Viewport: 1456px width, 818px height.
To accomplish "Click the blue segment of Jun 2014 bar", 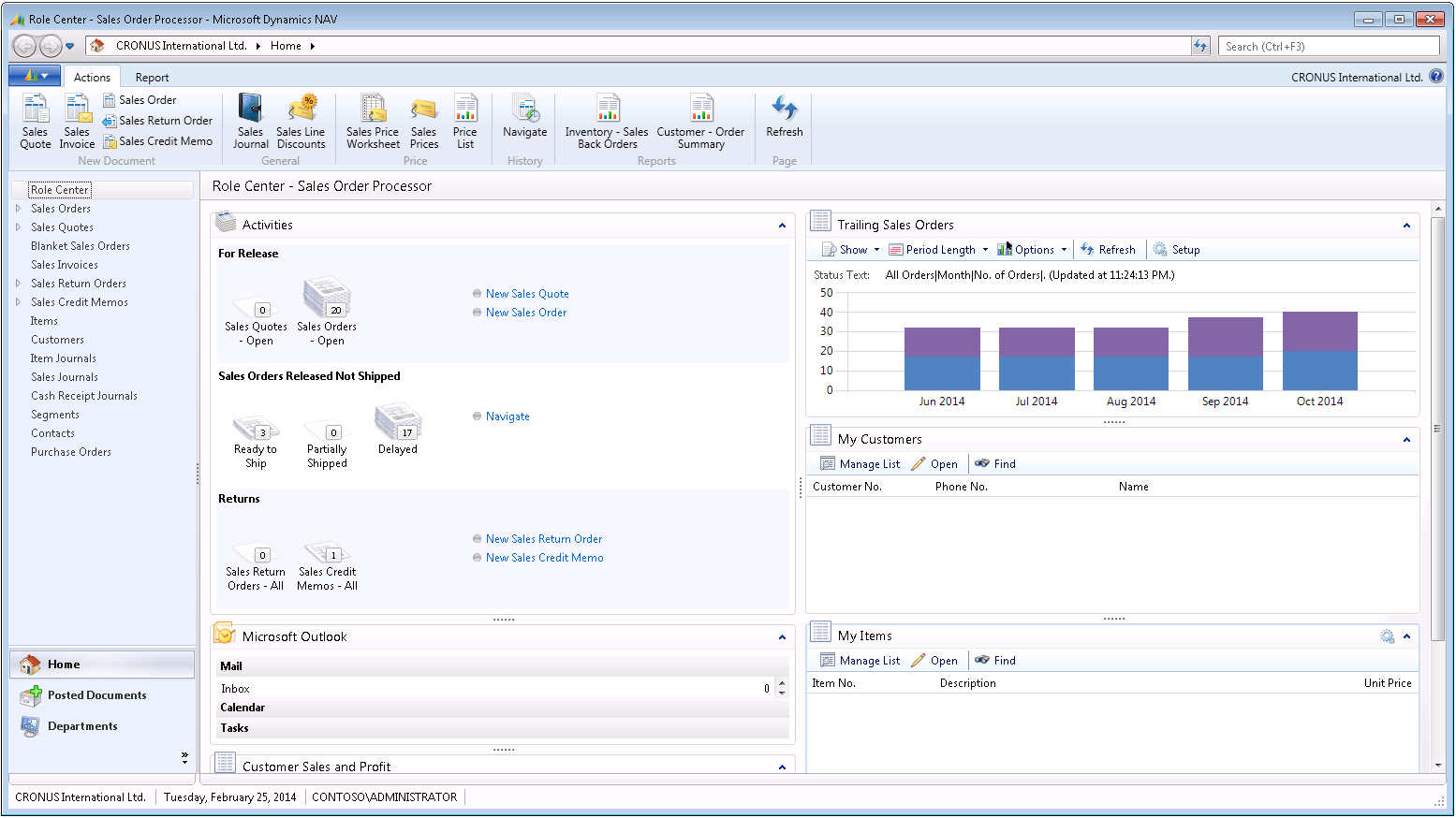I will click(x=942, y=373).
